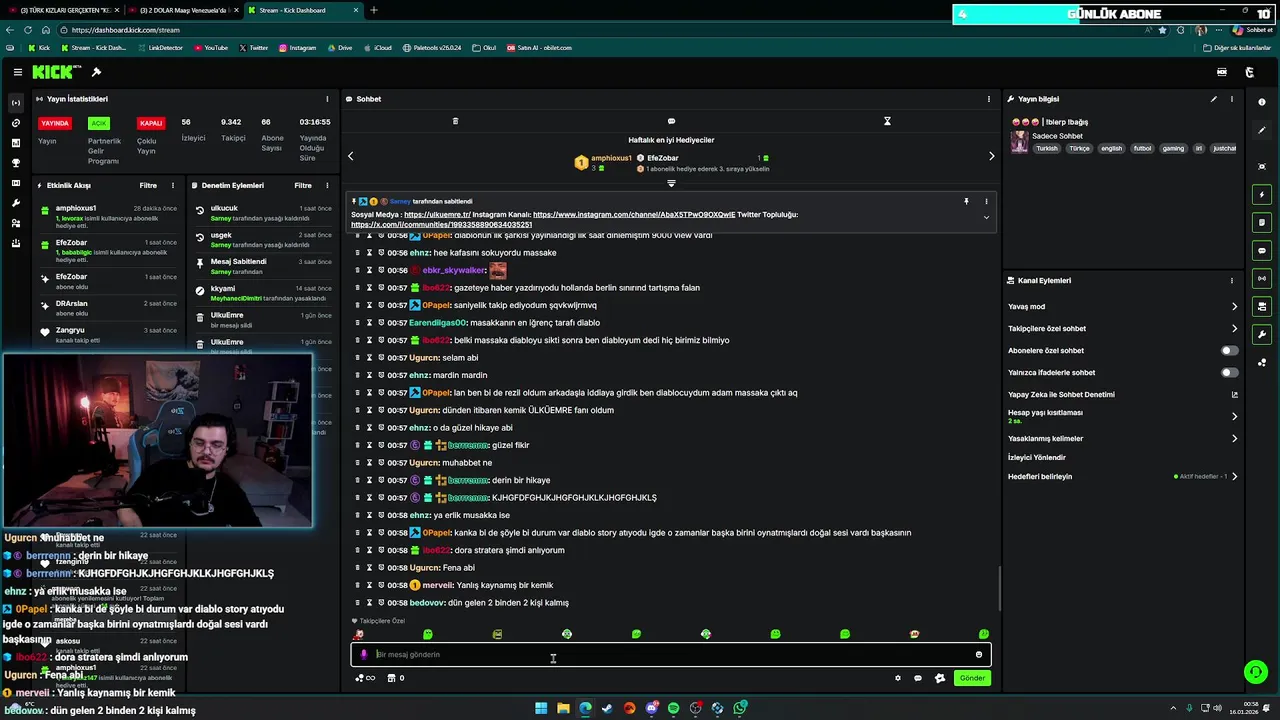The width and height of the screenshot is (1280, 720).
Task: Click the Turkish tag chip
Action: tap(1047, 148)
